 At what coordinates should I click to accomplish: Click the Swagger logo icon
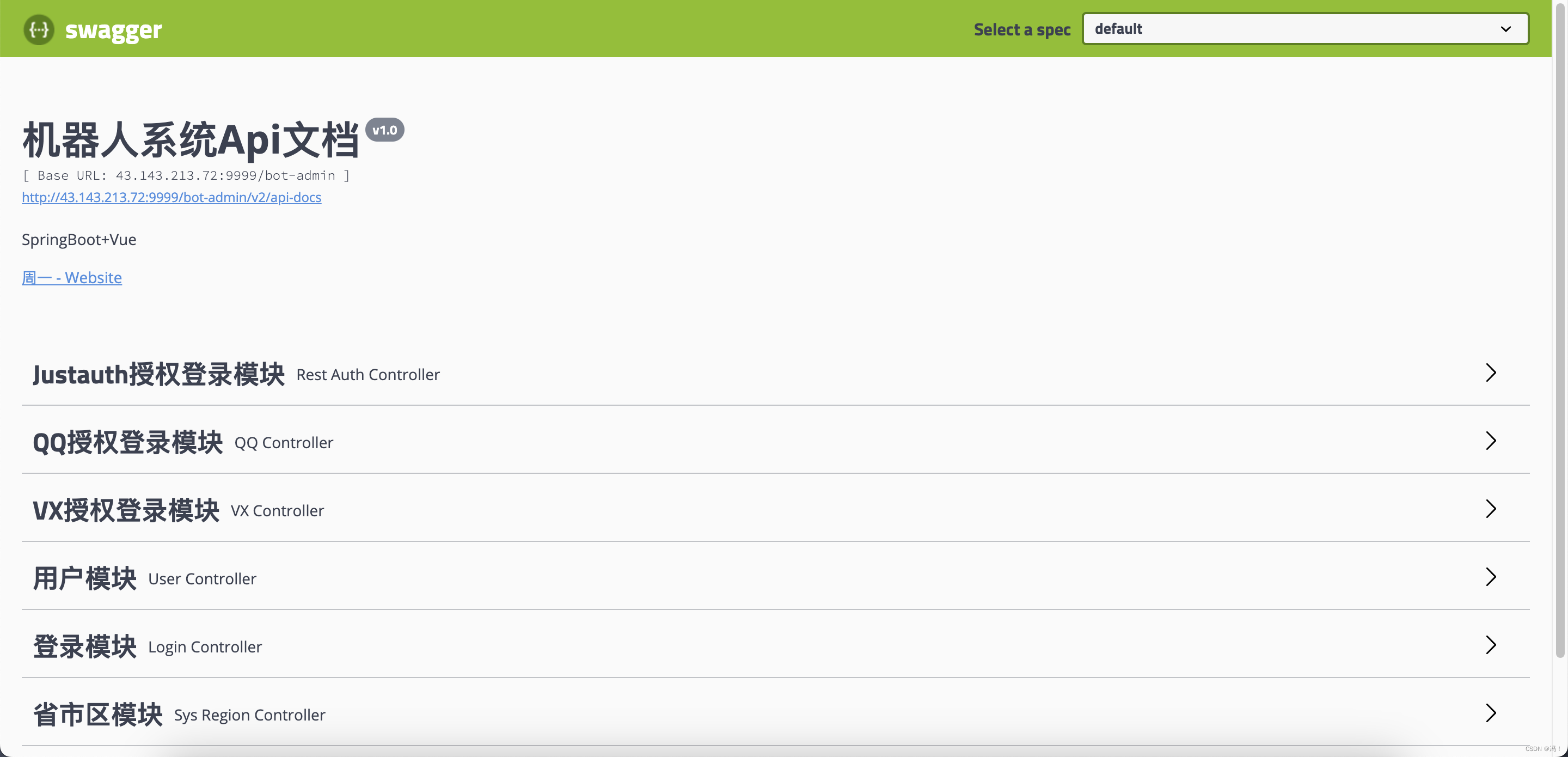(x=38, y=29)
